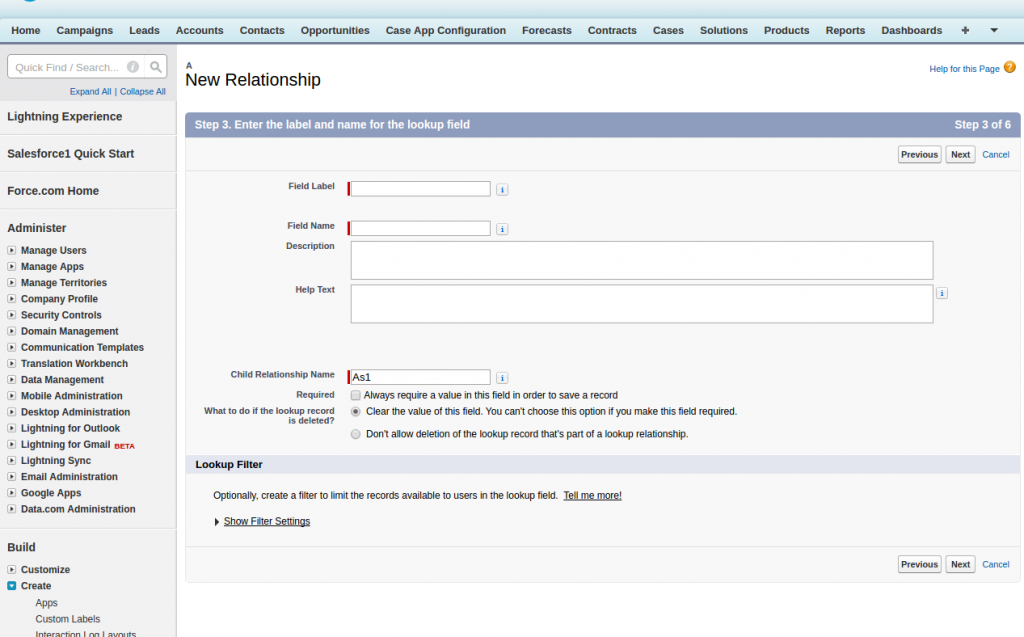Open the tab bar dropdown arrow
1024x637 pixels.
click(x=993, y=31)
